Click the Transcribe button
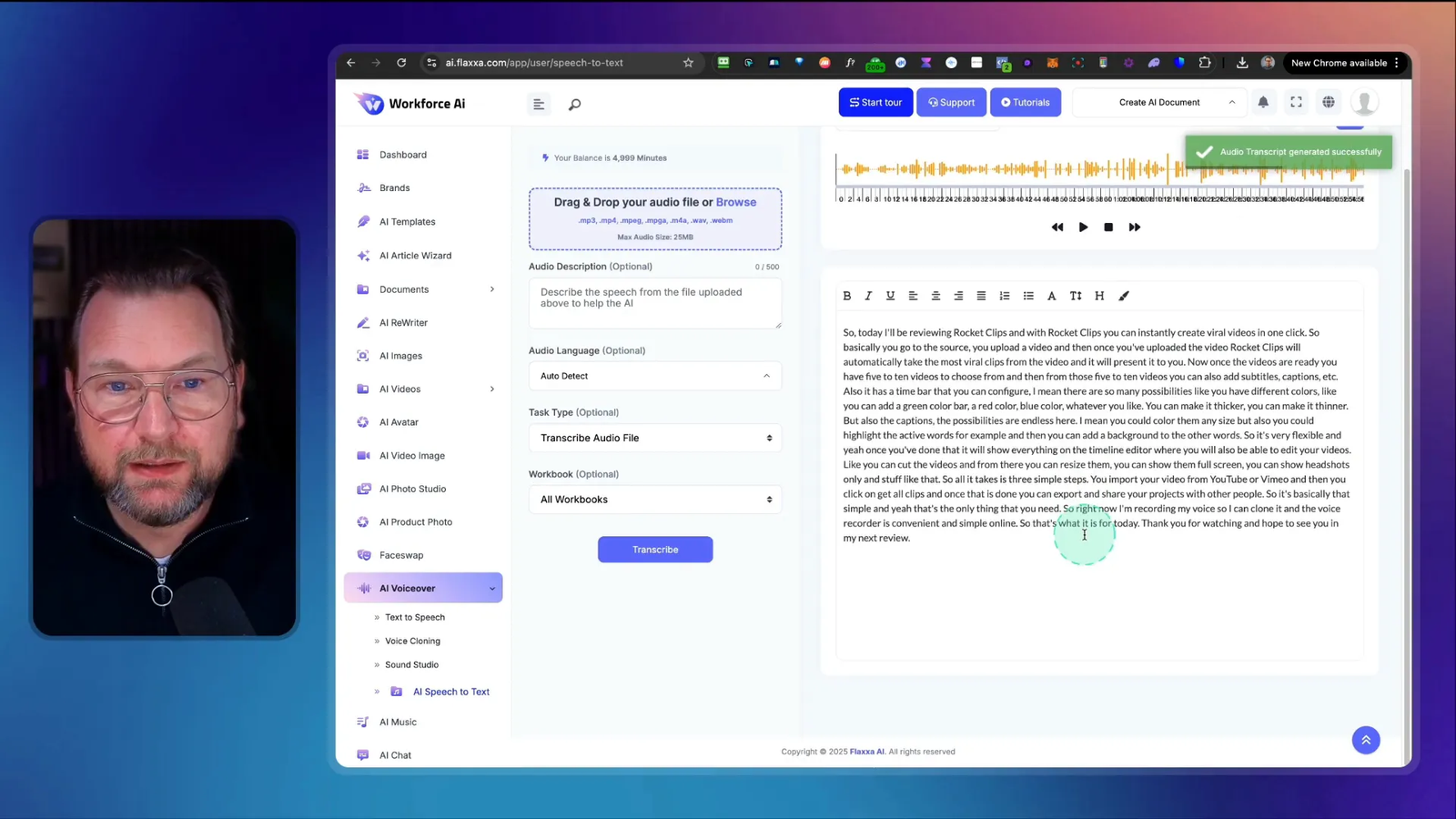The image size is (1456, 819). coord(655,549)
